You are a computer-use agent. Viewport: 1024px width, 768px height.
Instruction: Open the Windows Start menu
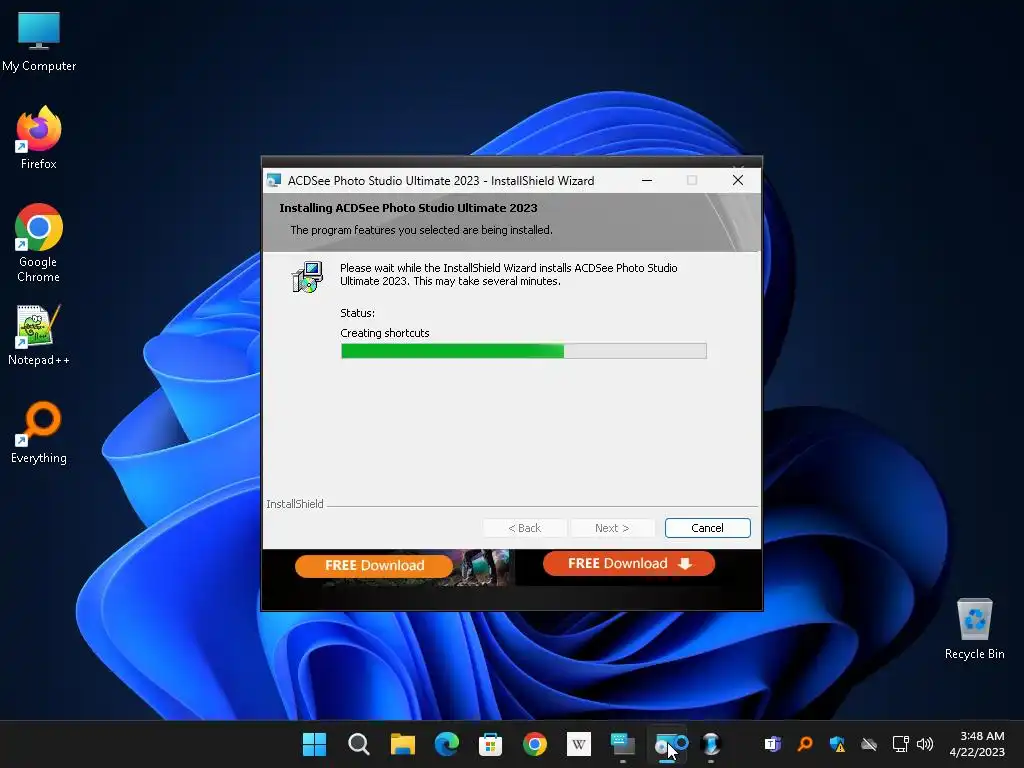314,744
